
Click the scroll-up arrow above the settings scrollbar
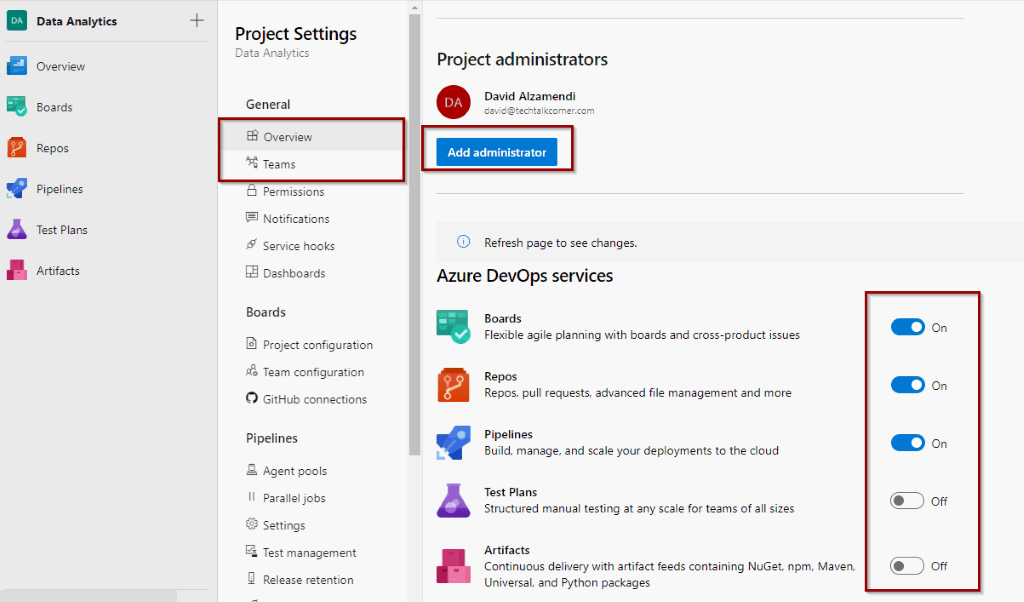click(x=415, y=8)
